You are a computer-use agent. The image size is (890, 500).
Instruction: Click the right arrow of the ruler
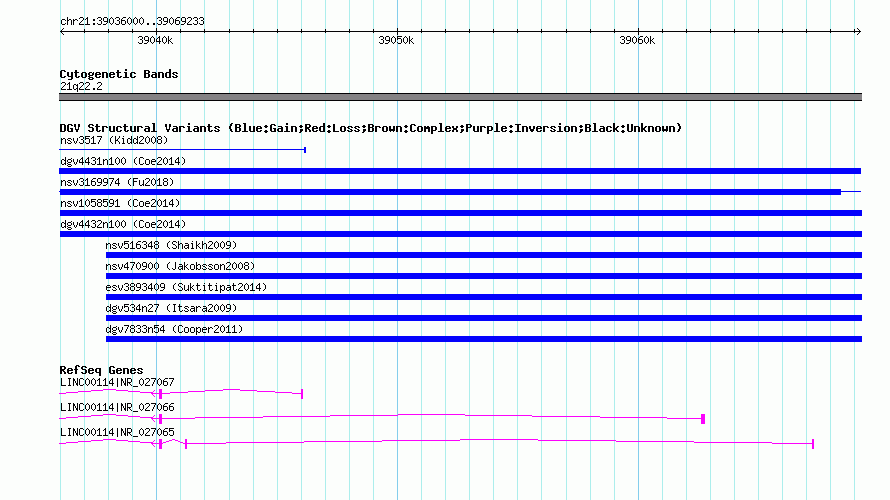click(x=858, y=31)
